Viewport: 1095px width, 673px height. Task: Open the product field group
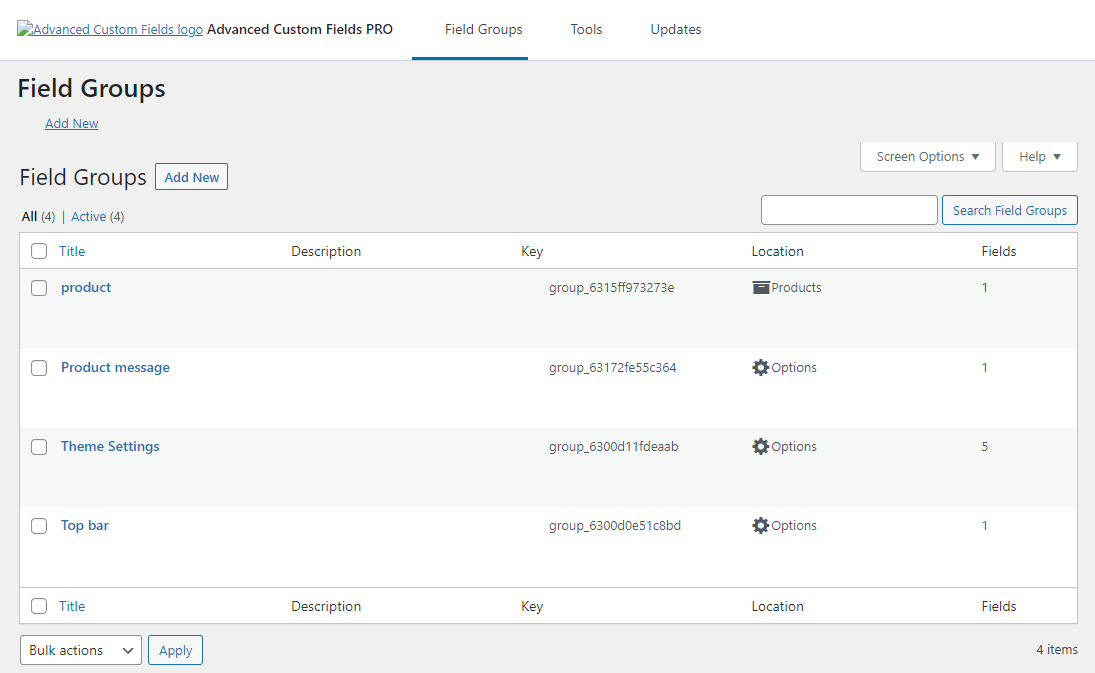(x=86, y=288)
